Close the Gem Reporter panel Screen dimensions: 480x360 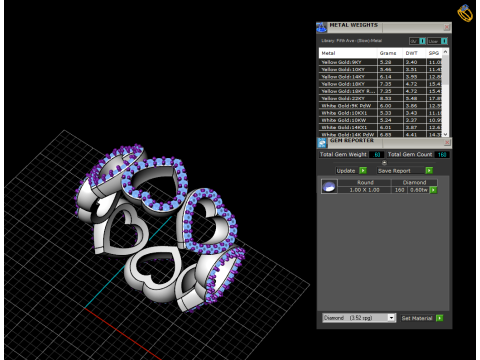[x=447, y=142]
